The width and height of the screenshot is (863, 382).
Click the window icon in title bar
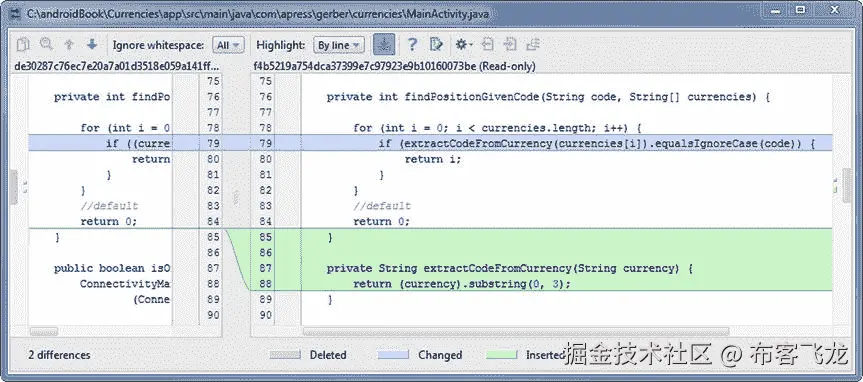pos(15,14)
